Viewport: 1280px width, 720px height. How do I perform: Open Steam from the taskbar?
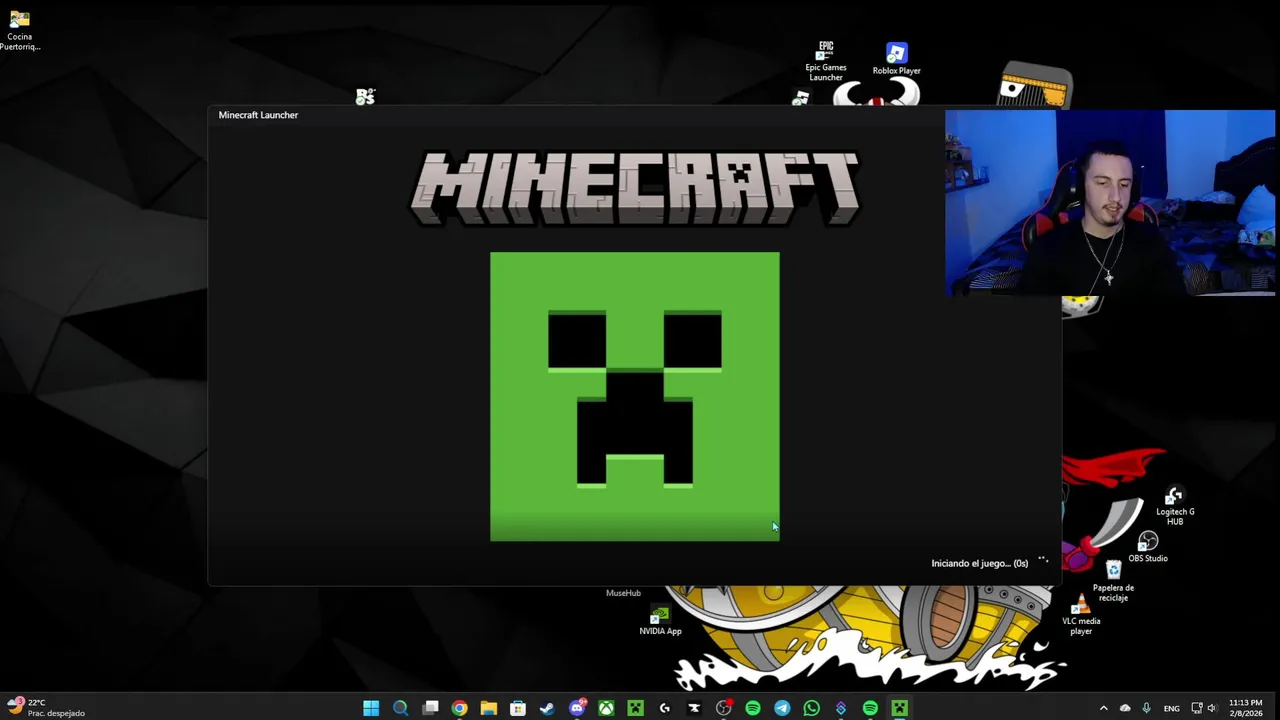(547, 708)
